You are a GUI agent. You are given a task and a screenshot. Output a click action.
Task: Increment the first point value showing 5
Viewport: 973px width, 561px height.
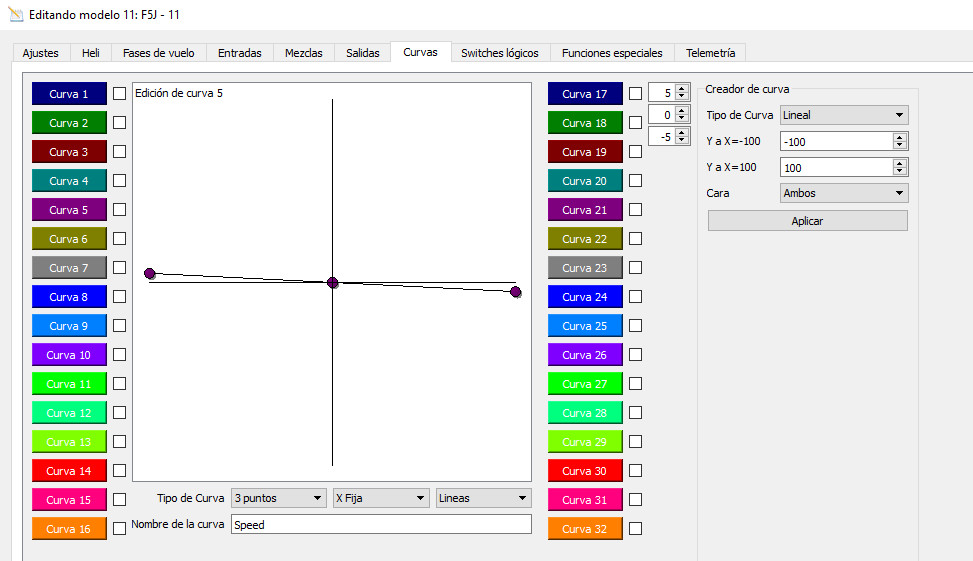682,89
